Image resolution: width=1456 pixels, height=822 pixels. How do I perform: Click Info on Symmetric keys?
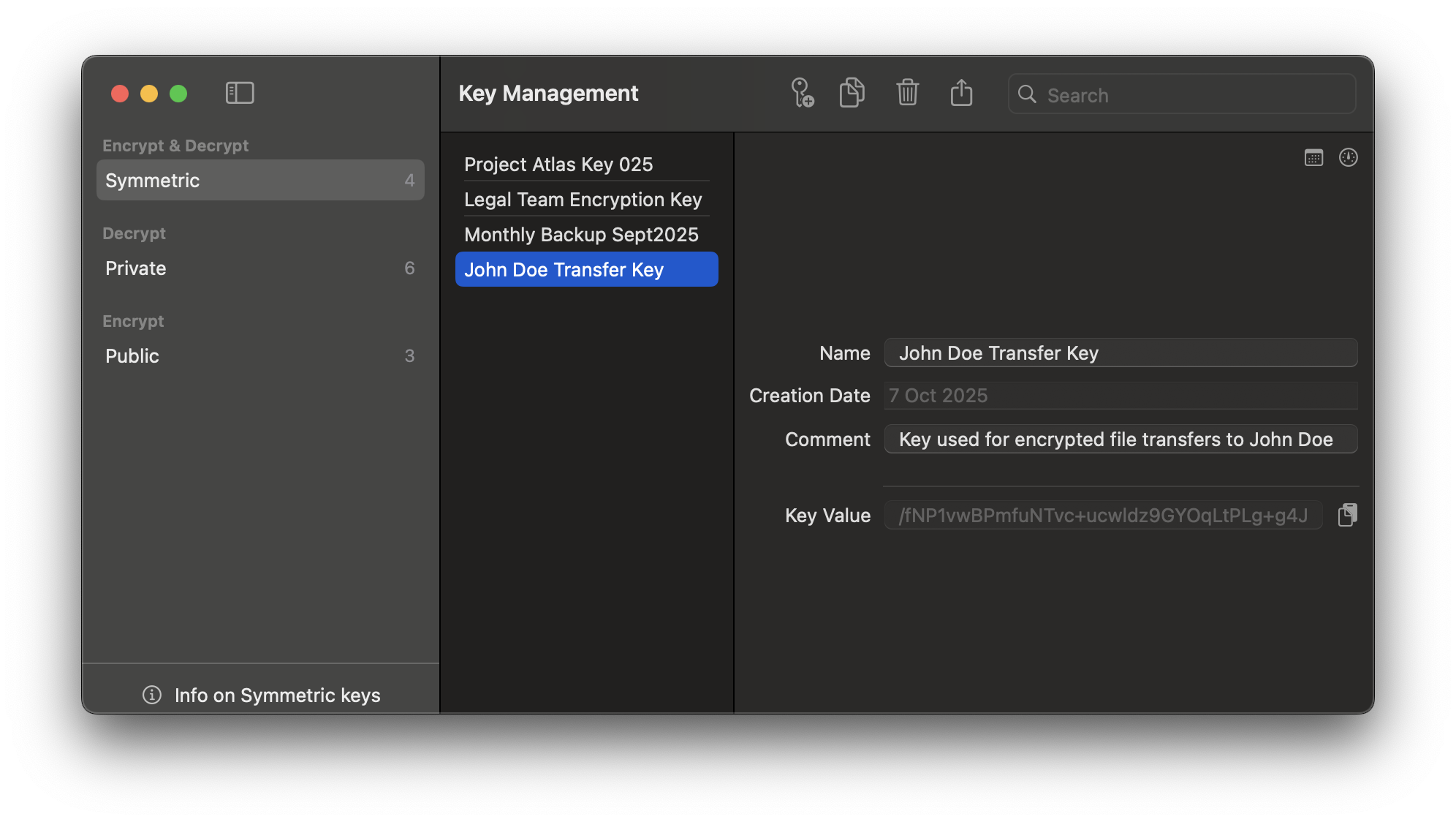[x=277, y=695]
